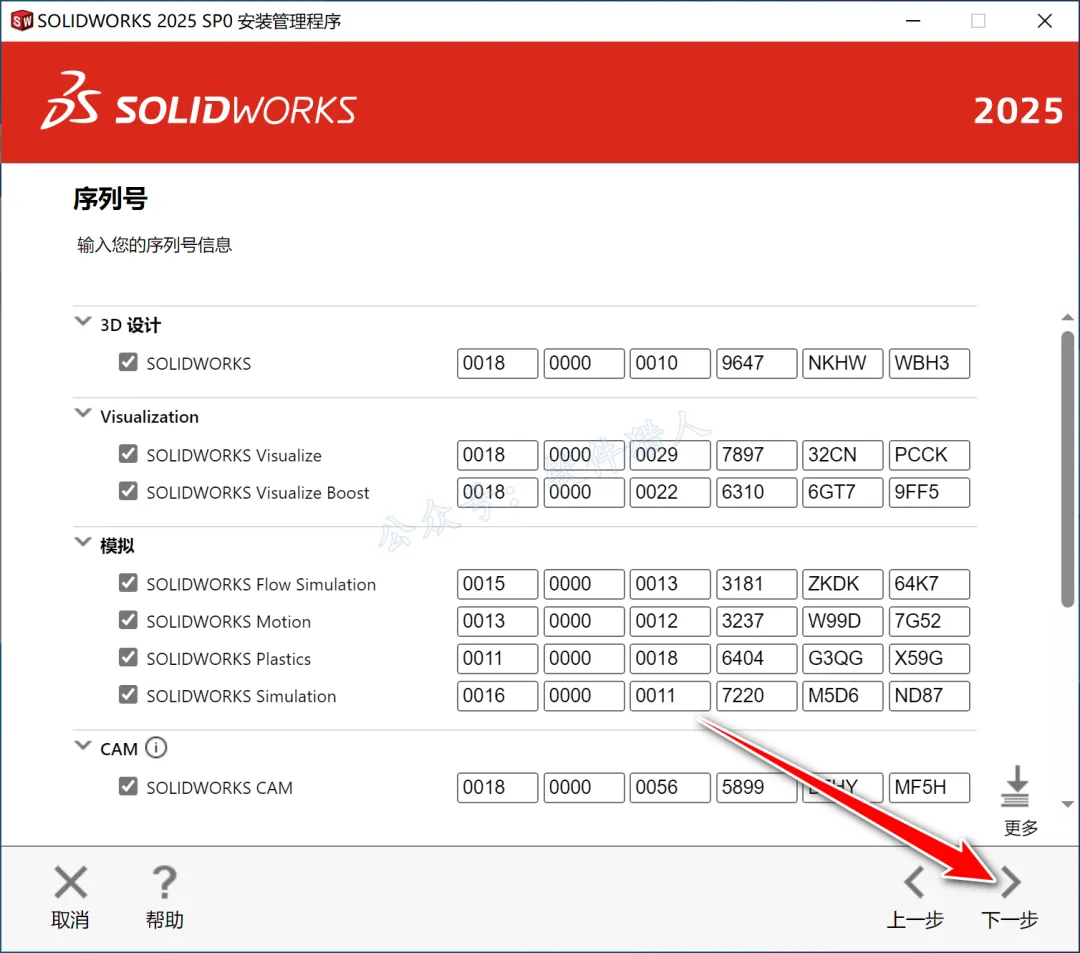Click the More download icon

tap(1016, 786)
